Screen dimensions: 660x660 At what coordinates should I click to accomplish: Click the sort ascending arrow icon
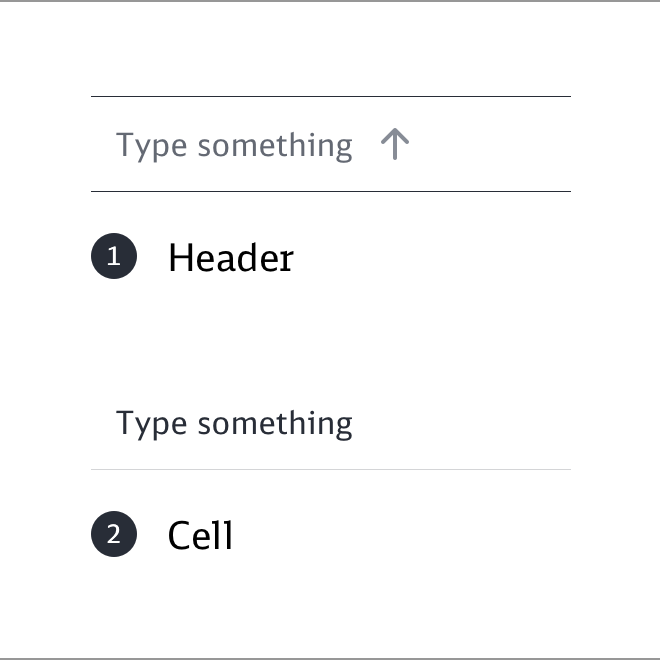pos(395,145)
